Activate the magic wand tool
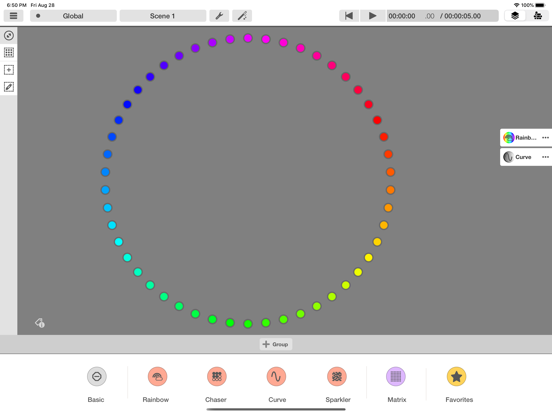The image size is (552, 414). [242, 16]
